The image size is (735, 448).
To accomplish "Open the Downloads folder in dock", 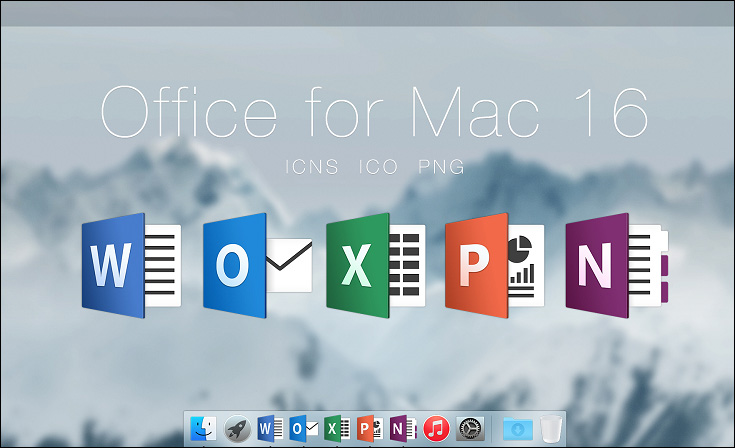I will point(518,429).
